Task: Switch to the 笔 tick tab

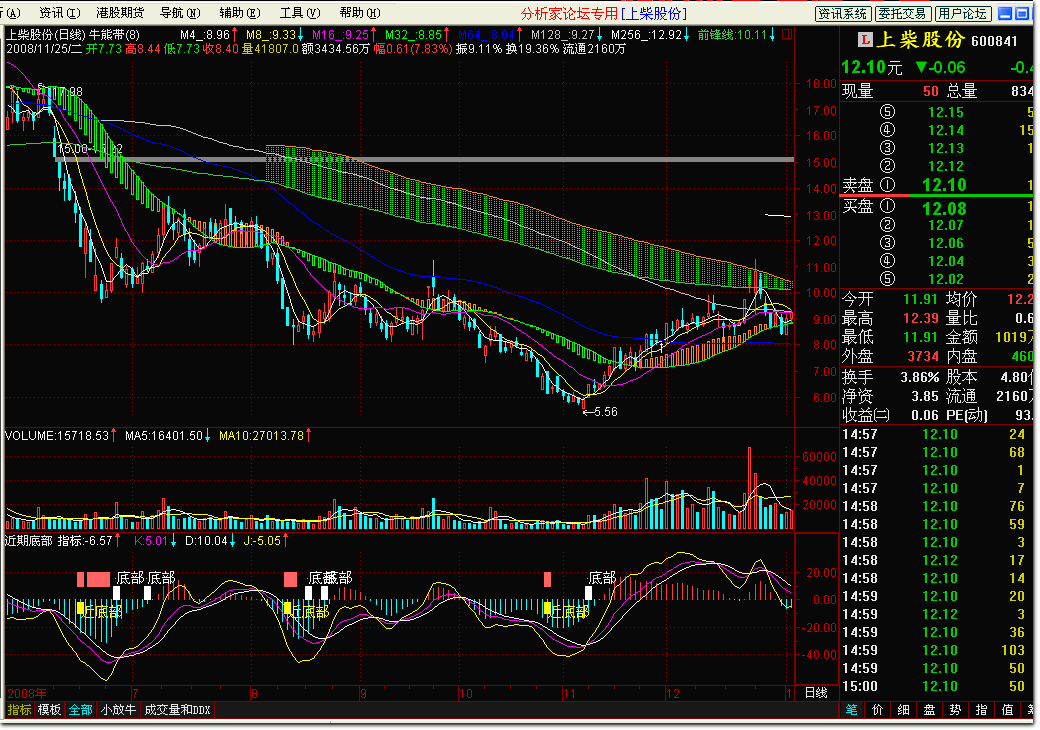Action: point(852,710)
